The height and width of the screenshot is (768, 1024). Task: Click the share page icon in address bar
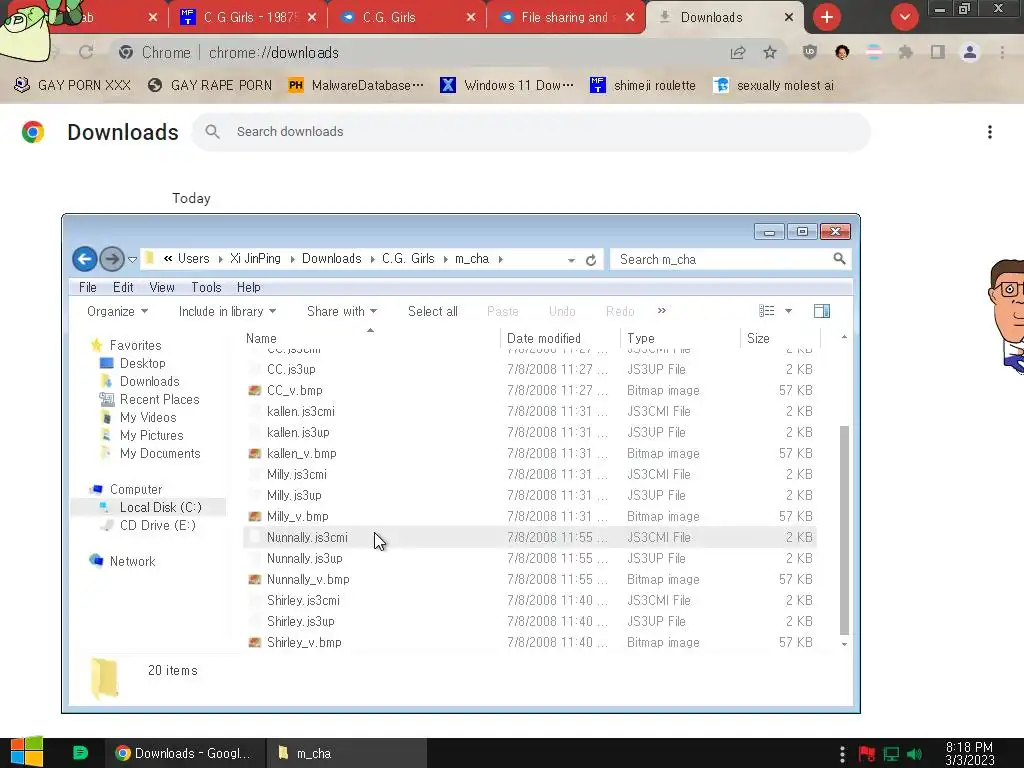[x=738, y=53]
